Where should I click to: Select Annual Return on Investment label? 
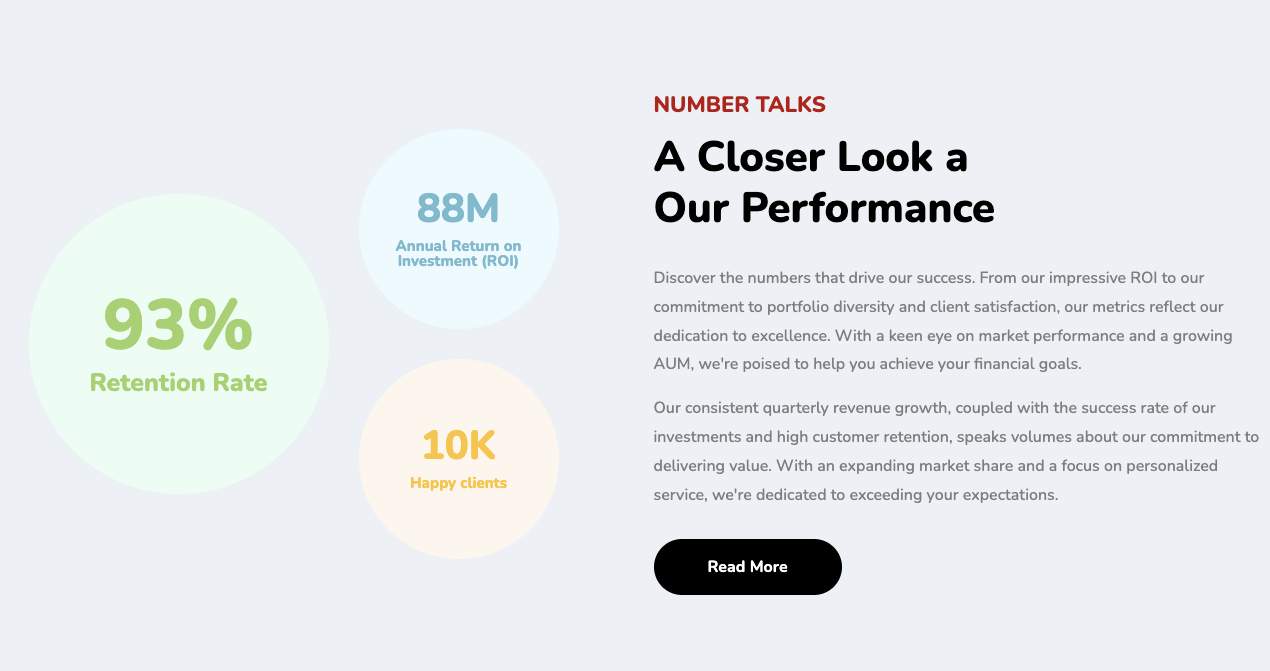[458, 253]
